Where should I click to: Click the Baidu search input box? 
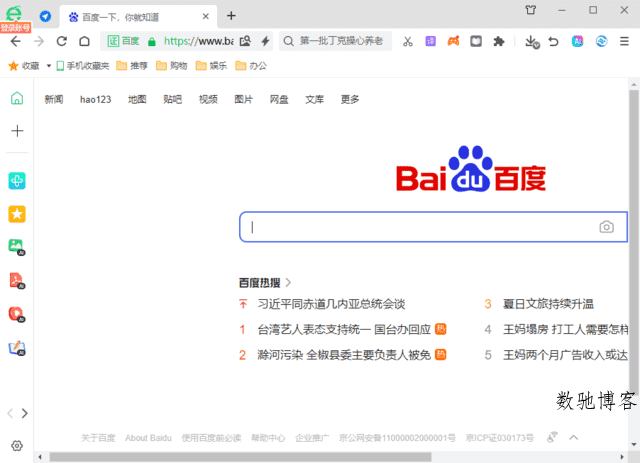(x=433, y=227)
